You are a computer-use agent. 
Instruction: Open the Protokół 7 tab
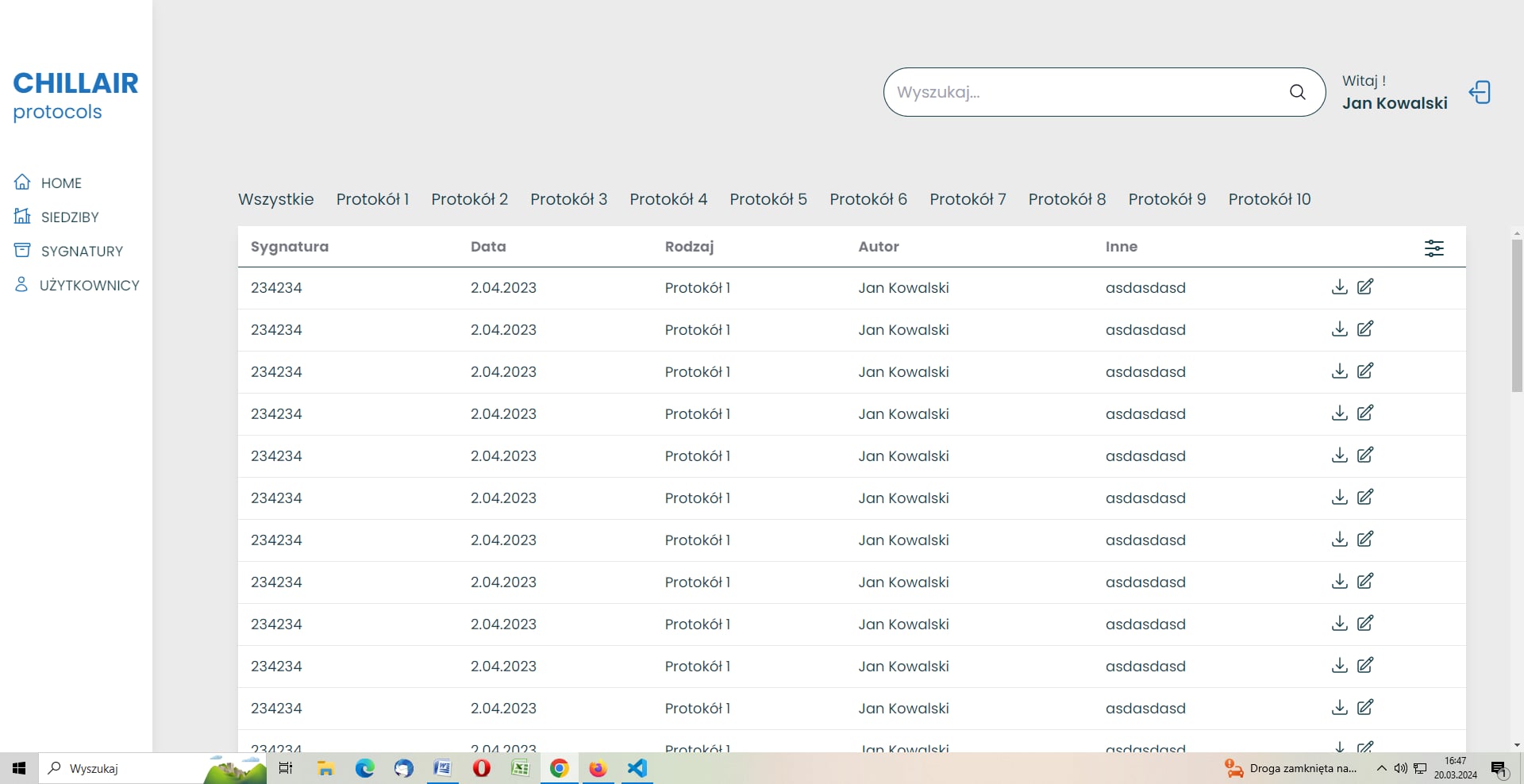tap(968, 199)
